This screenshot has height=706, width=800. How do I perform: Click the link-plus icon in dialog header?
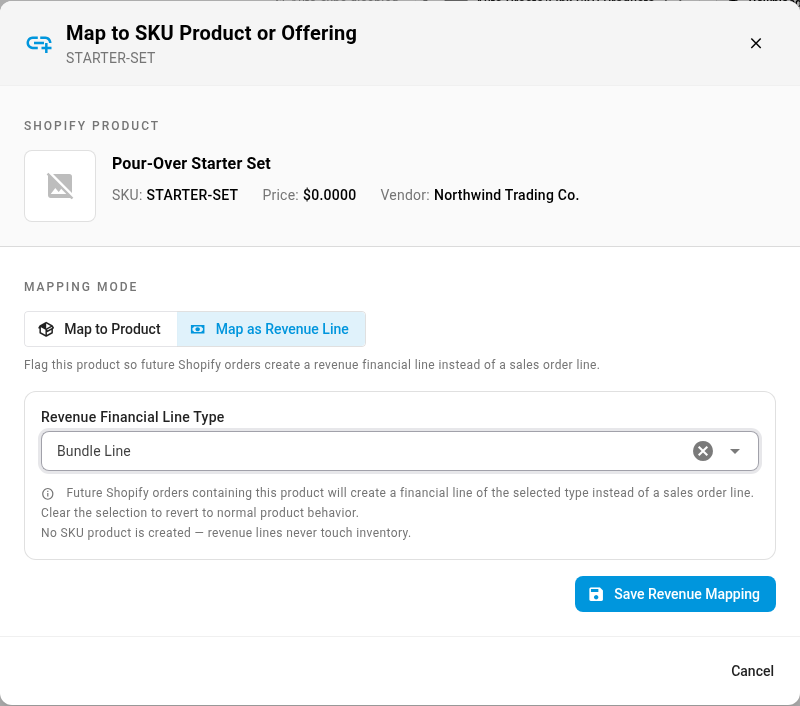click(x=39, y=44)
